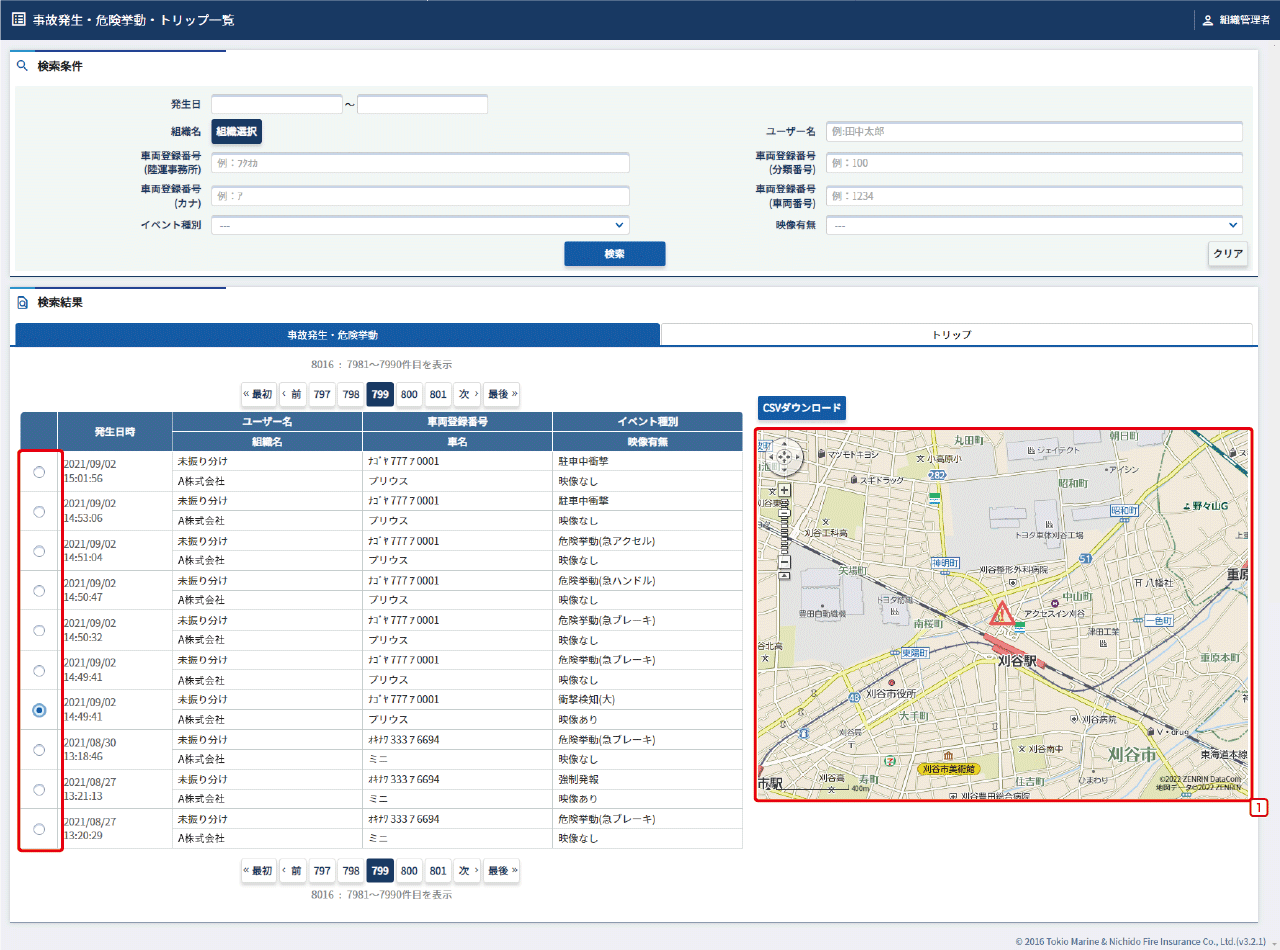Click the center of the map pan control
The width and height of the screenshot is (1280, 950).
tap(785, 457)
